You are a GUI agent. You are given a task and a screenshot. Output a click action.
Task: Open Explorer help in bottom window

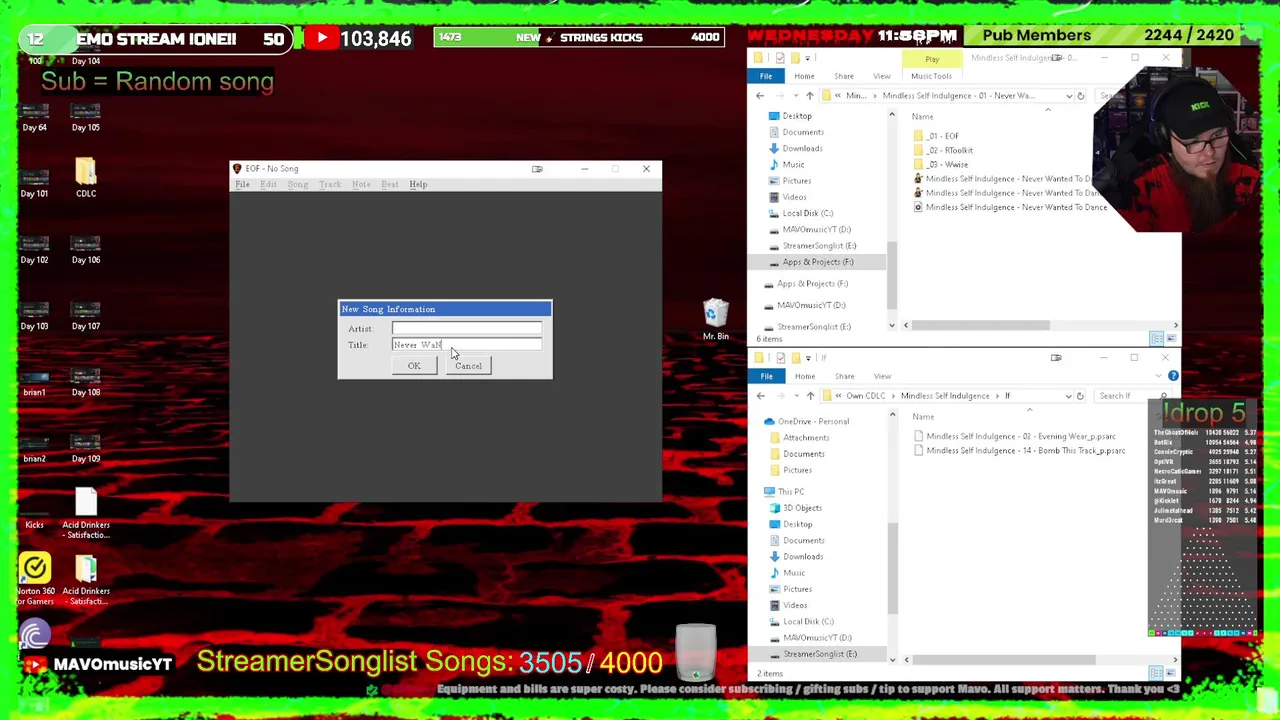coord(1173,376)
